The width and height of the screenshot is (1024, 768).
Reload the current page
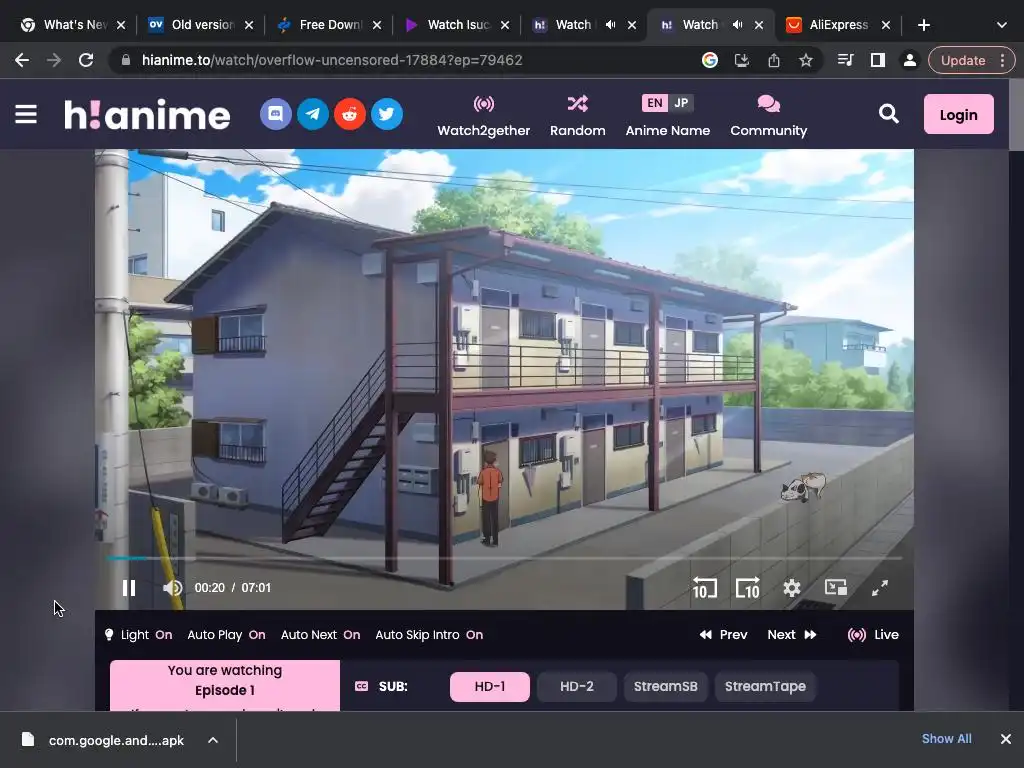86,60
